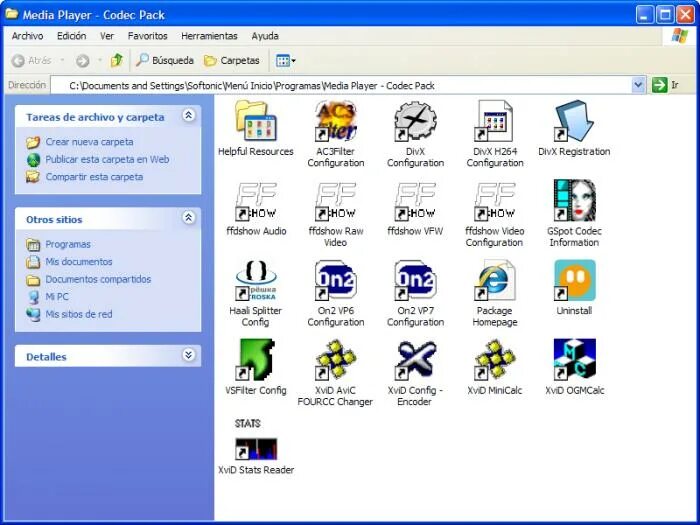Go to Mi PC

pos(57,296)
